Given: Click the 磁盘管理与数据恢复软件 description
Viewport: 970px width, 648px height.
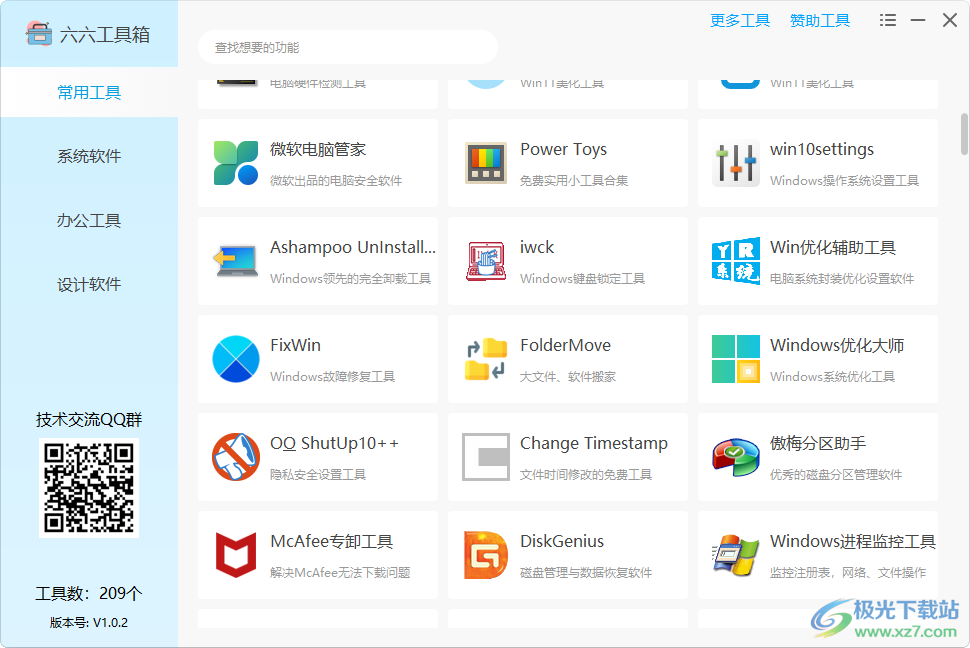Looking at the screenshot, I should coord(586,572).
